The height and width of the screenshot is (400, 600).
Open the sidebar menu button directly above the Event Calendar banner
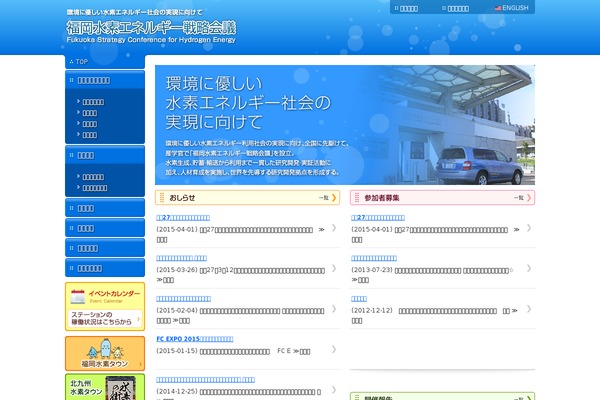105,268
